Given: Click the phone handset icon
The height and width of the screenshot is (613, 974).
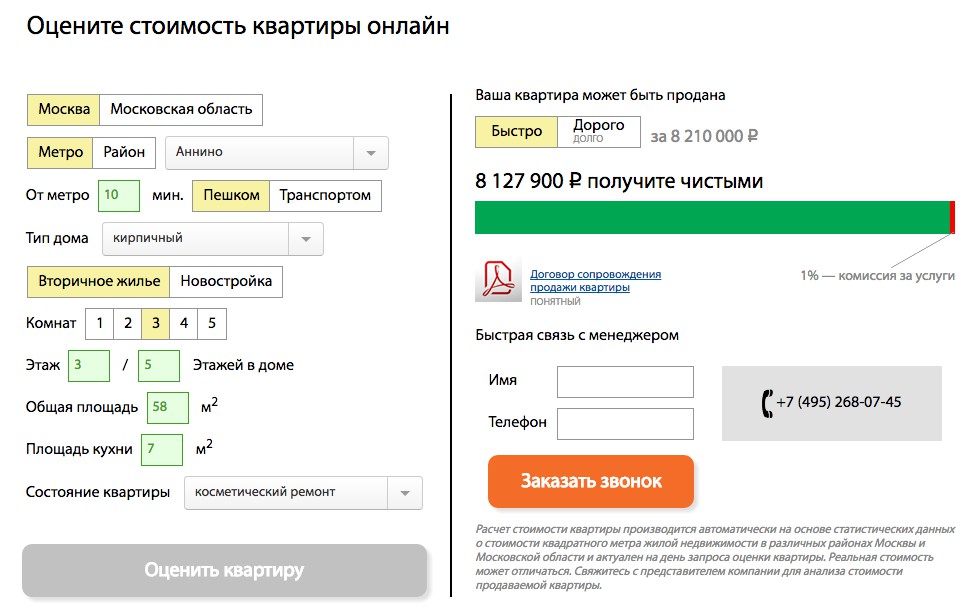Looking at the screenshot, I should [x=767, y=403].
